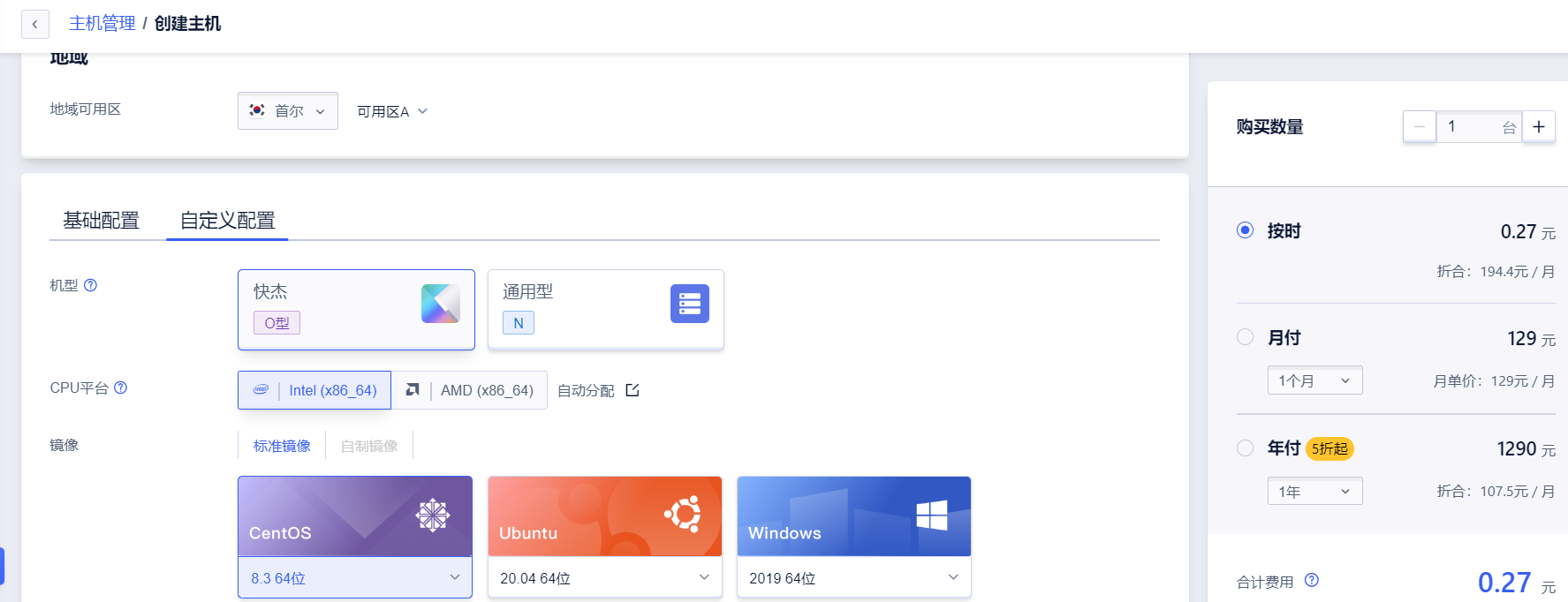Click the 创建主机 breadcrumb title
Image resolution: width=1568 pixels, height=602 pixels.
pos(187,24)
